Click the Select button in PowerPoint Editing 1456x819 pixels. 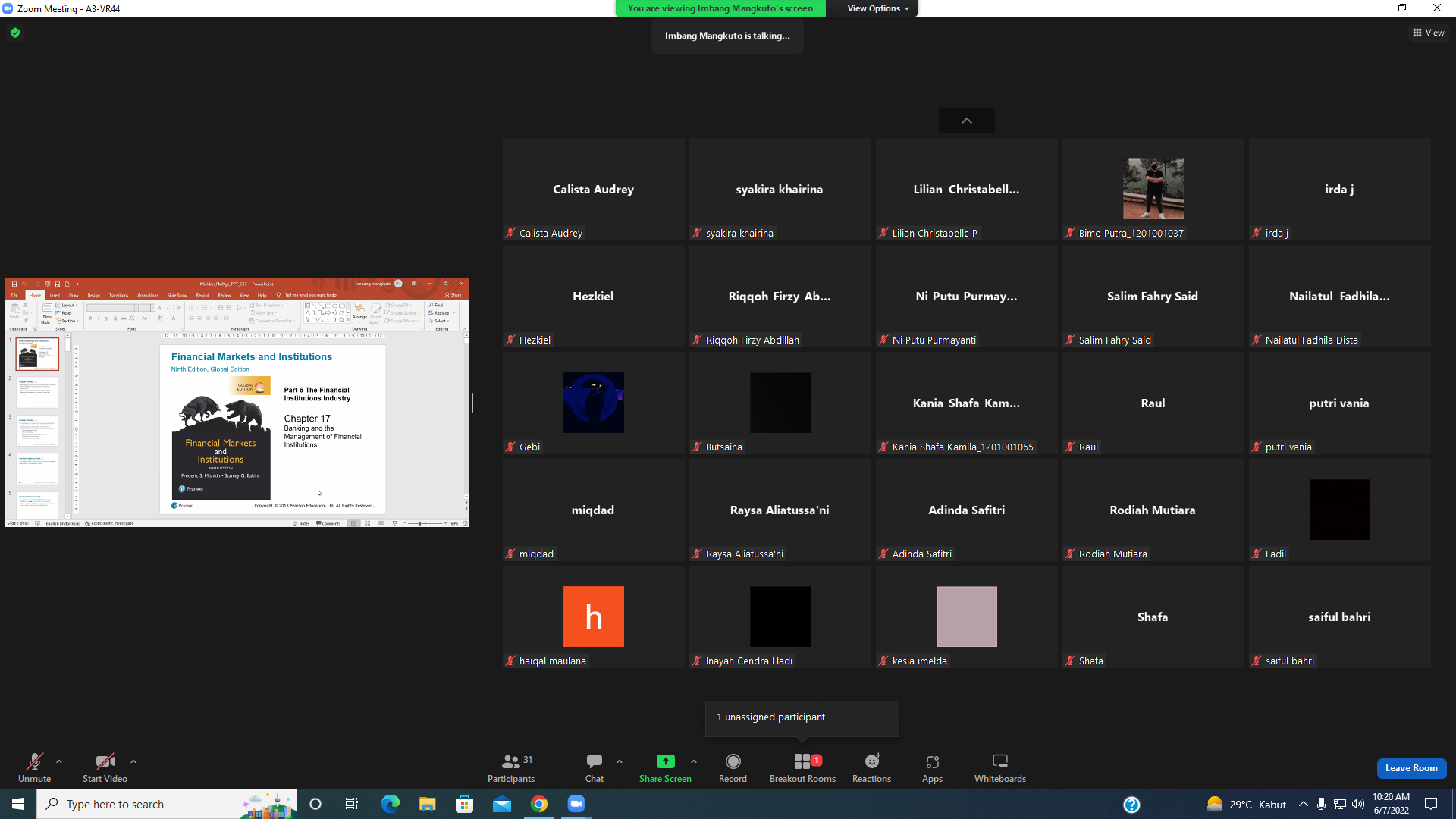pos(439,321)
